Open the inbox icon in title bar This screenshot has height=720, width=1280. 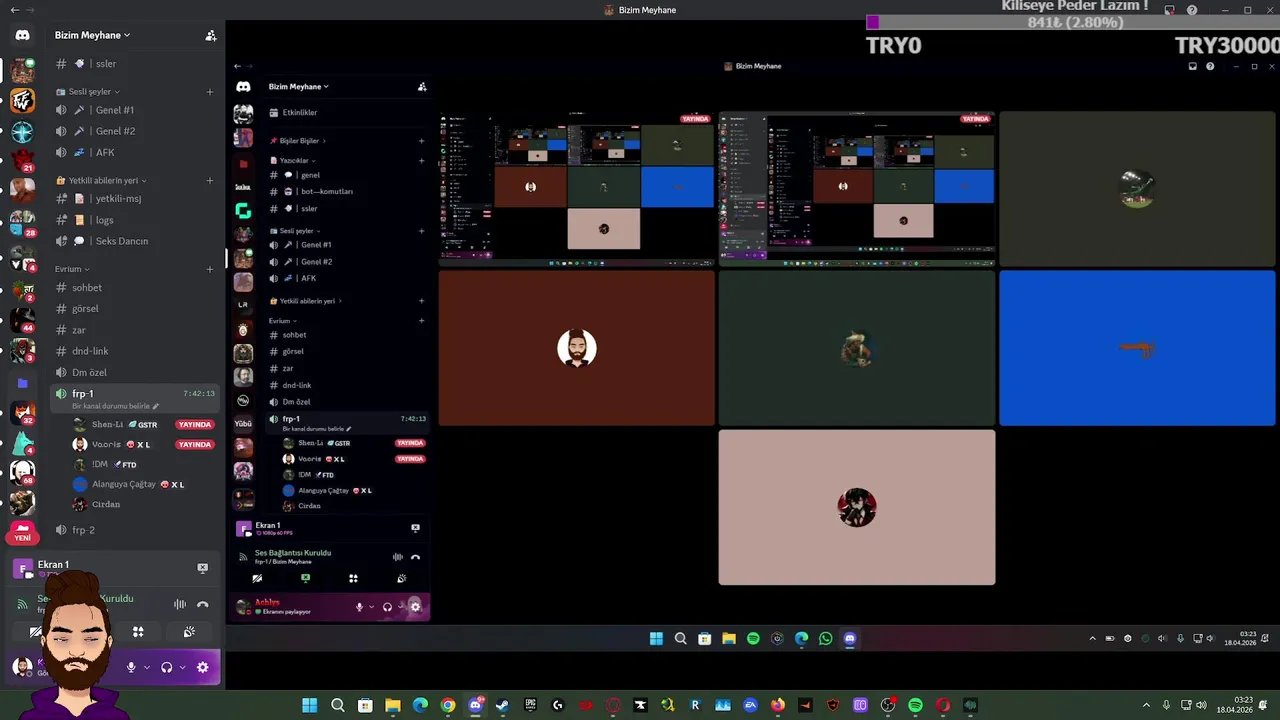coord(1169,10)
